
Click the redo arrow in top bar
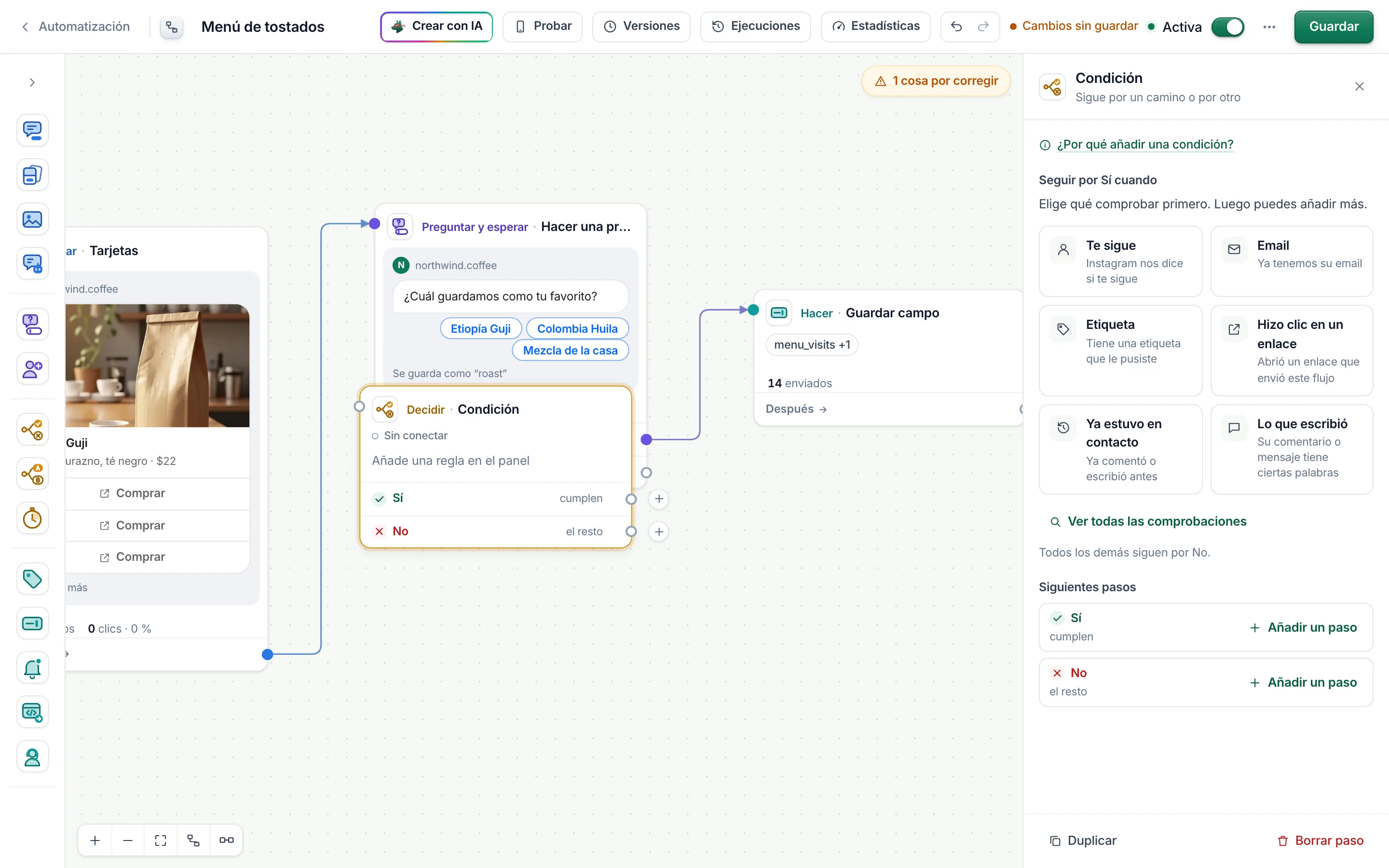tap(983, 27)
